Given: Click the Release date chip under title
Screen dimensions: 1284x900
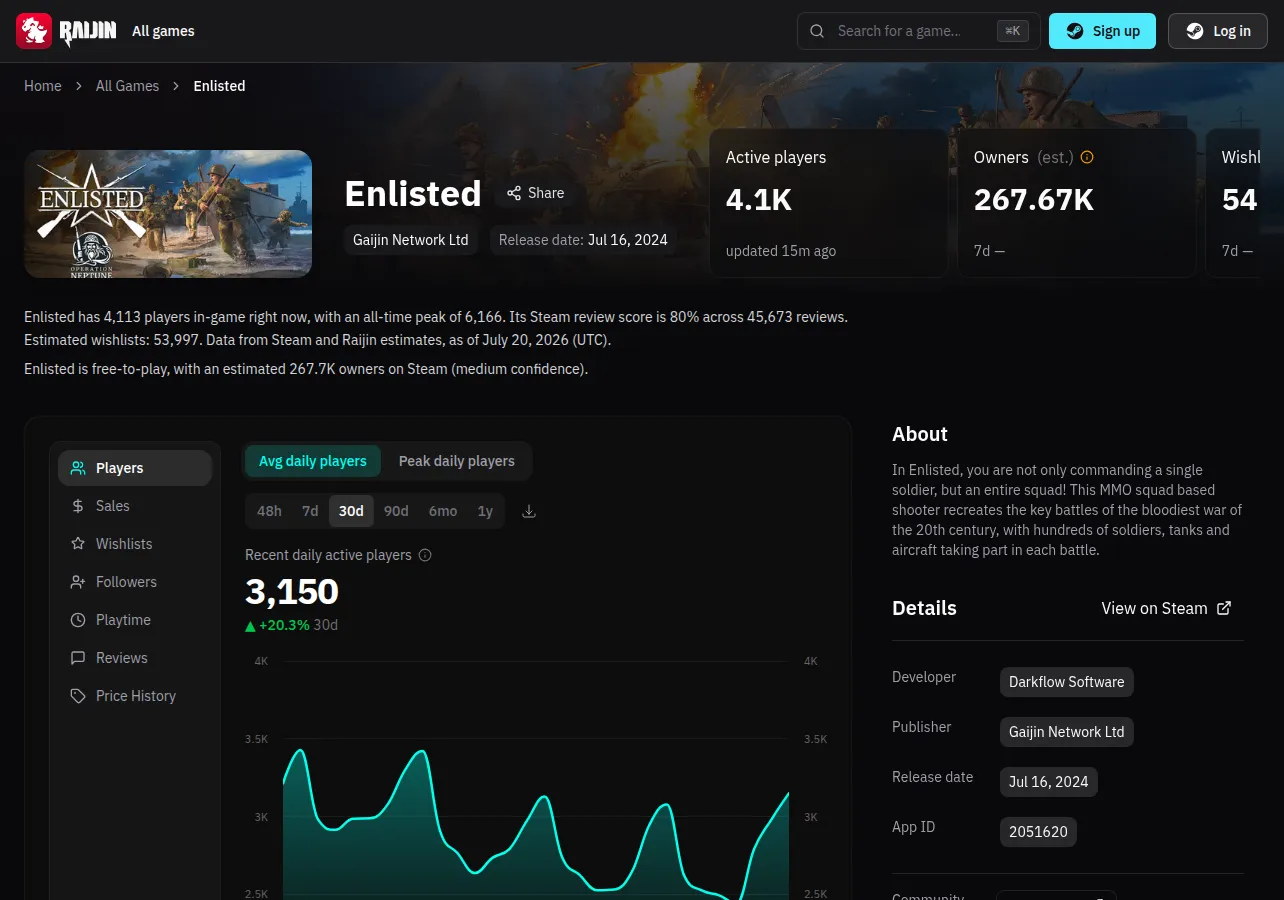Looking at the screenshot, I should (583, 240).
